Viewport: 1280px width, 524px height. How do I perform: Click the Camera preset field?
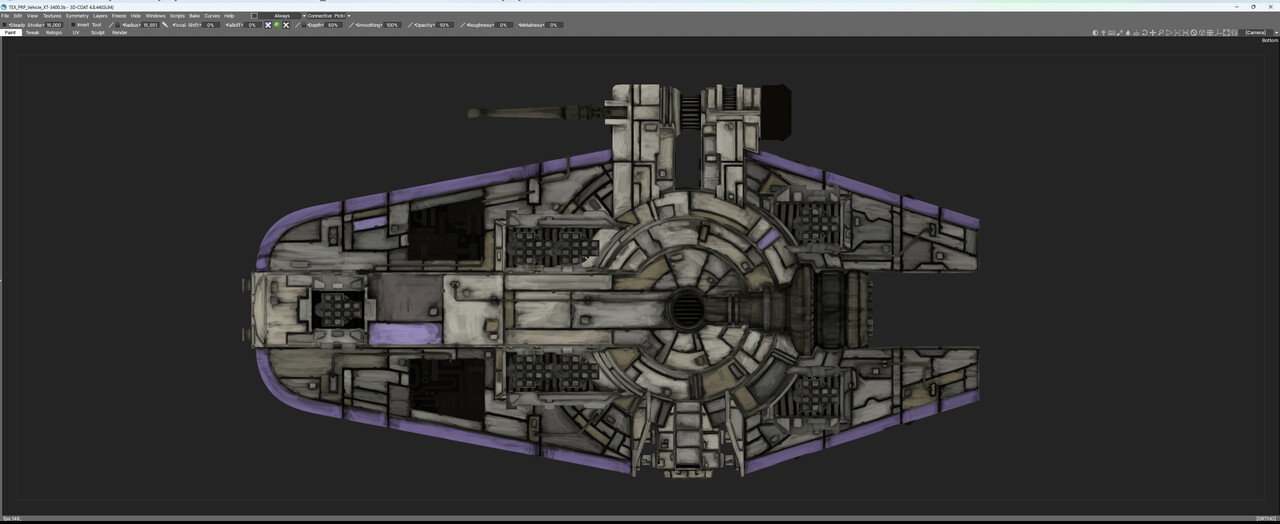coord(1256,33)
